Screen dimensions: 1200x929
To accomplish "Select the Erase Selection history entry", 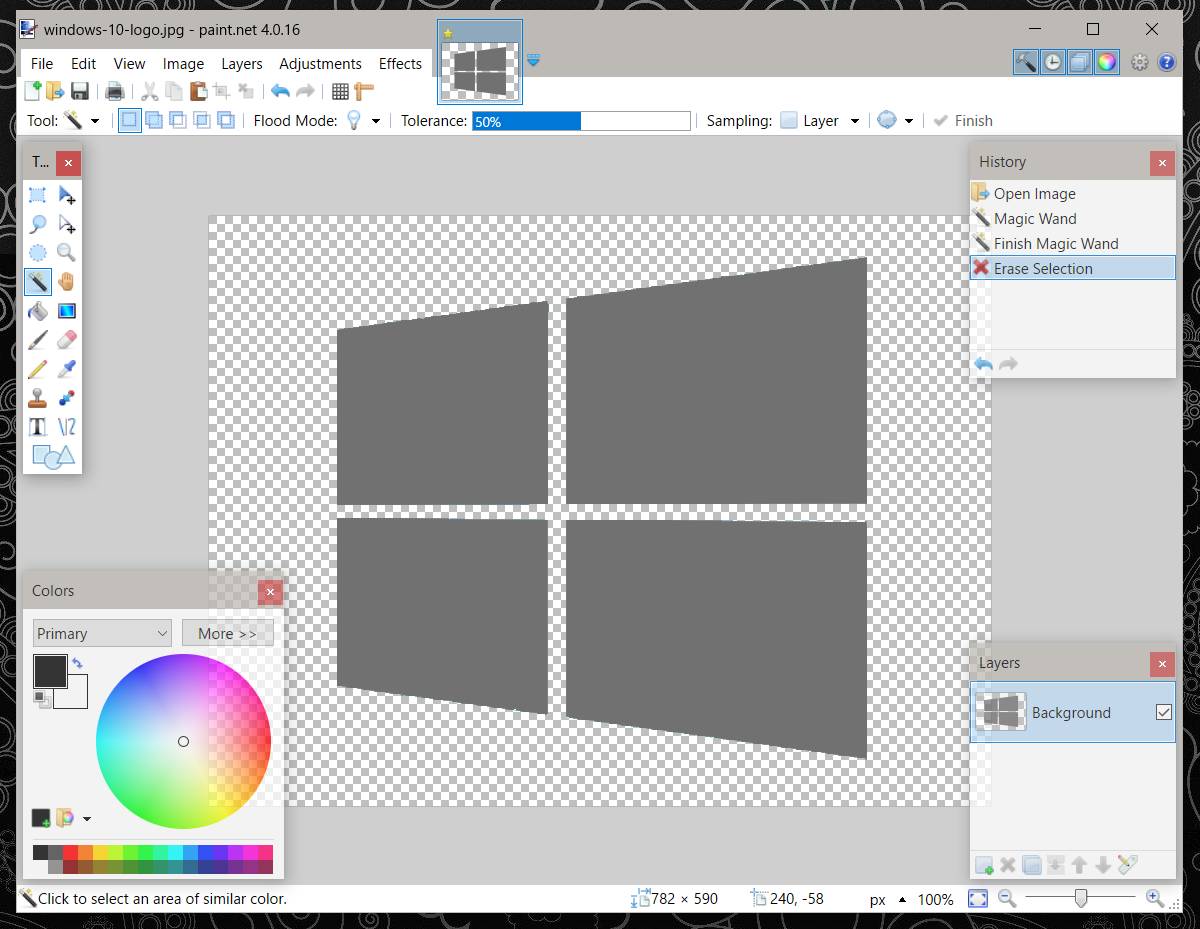I will coord(1044,268).
